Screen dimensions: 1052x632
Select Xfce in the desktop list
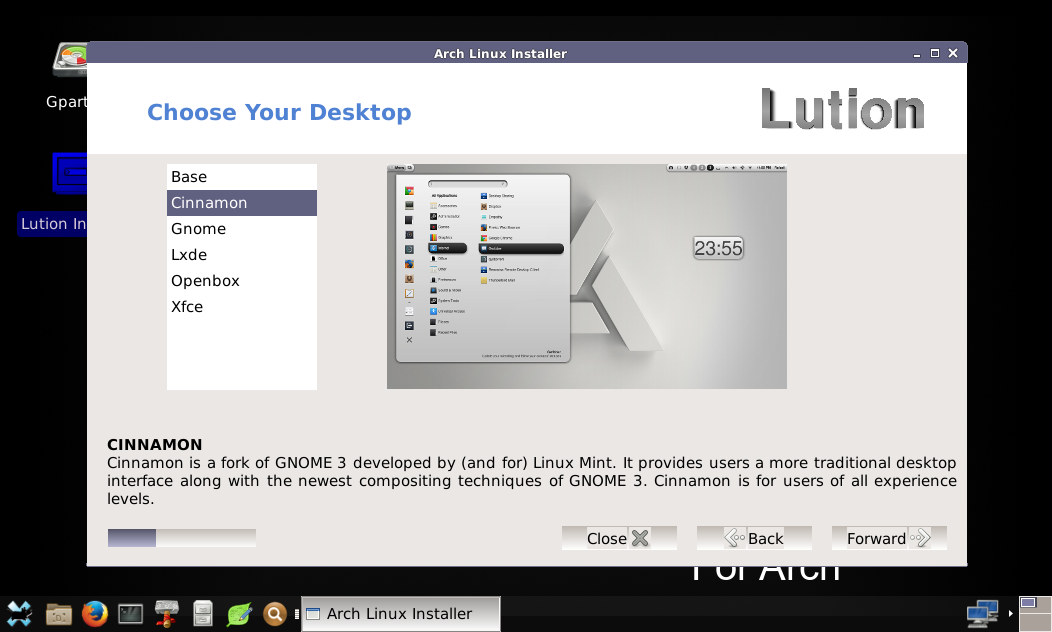[x=242, y=307]
